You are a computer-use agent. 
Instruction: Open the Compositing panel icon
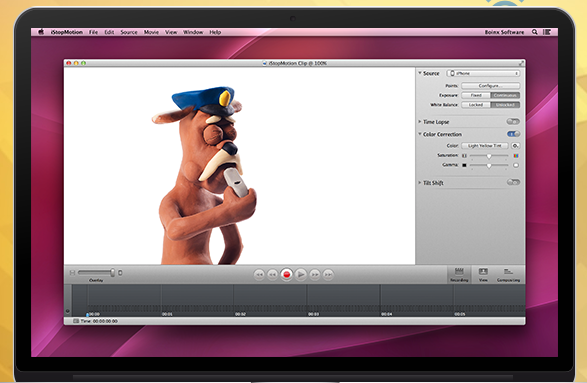pos(508,274)
